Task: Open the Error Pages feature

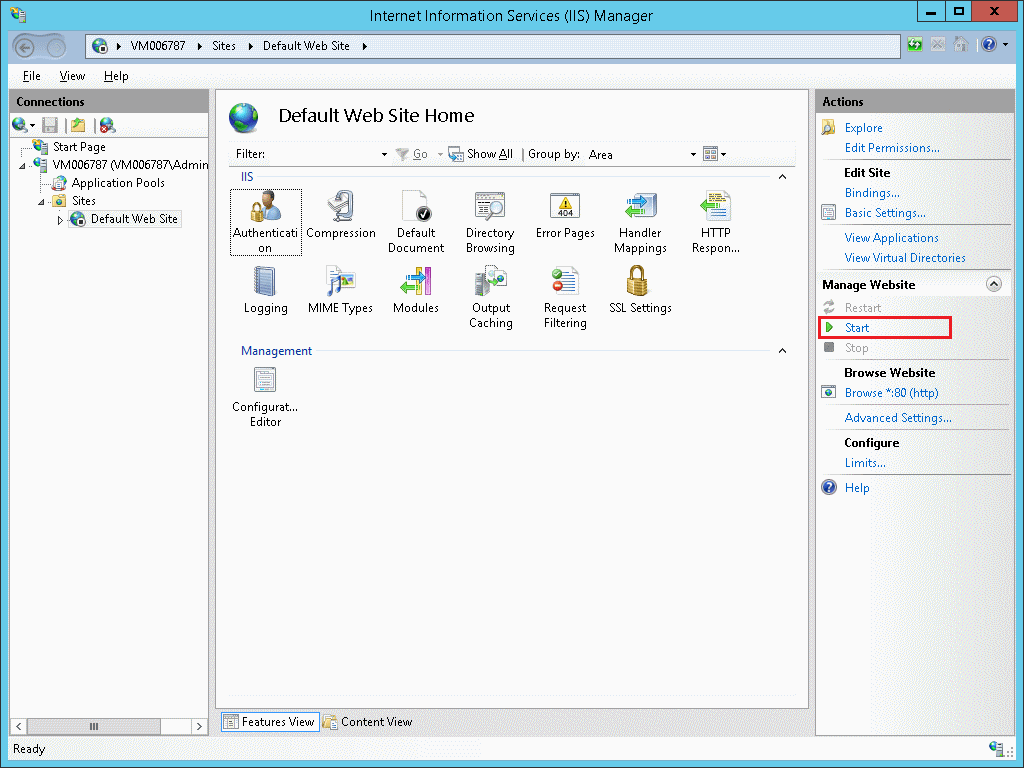Action: 565,208
